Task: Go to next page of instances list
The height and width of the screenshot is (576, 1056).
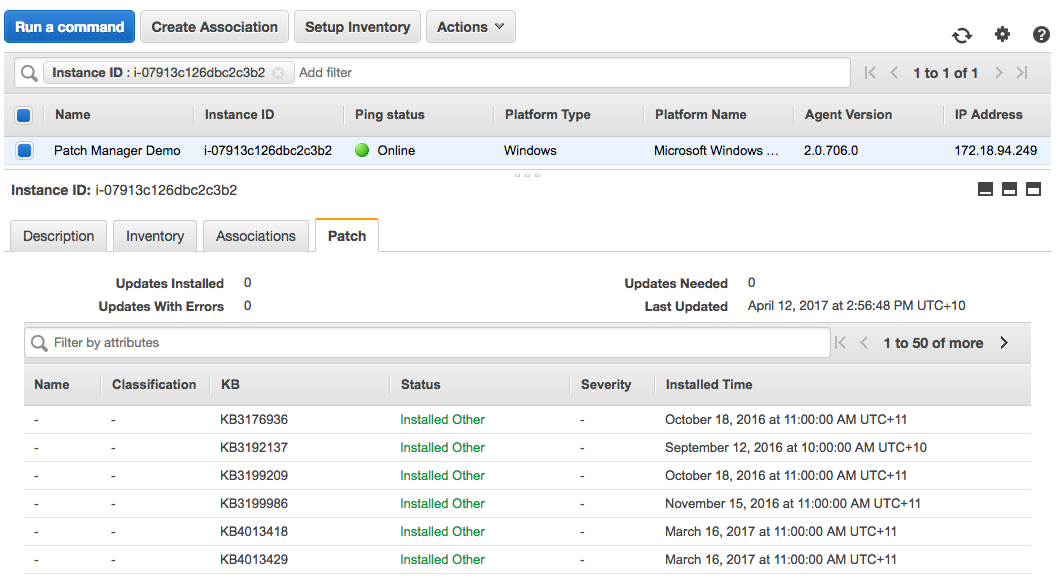Action: [x=998, y=73]
